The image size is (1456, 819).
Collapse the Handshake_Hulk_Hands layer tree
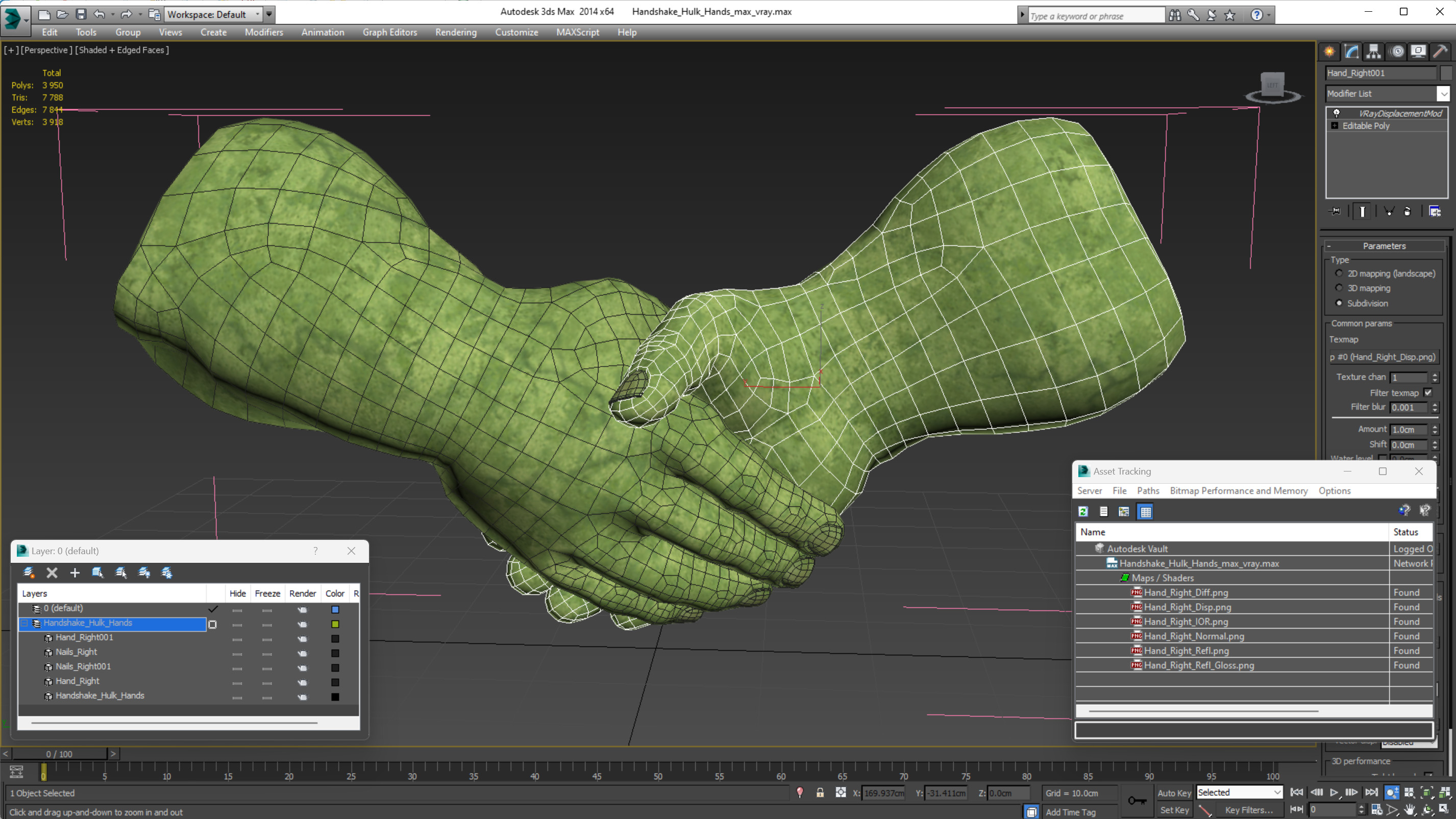point(24,623)
